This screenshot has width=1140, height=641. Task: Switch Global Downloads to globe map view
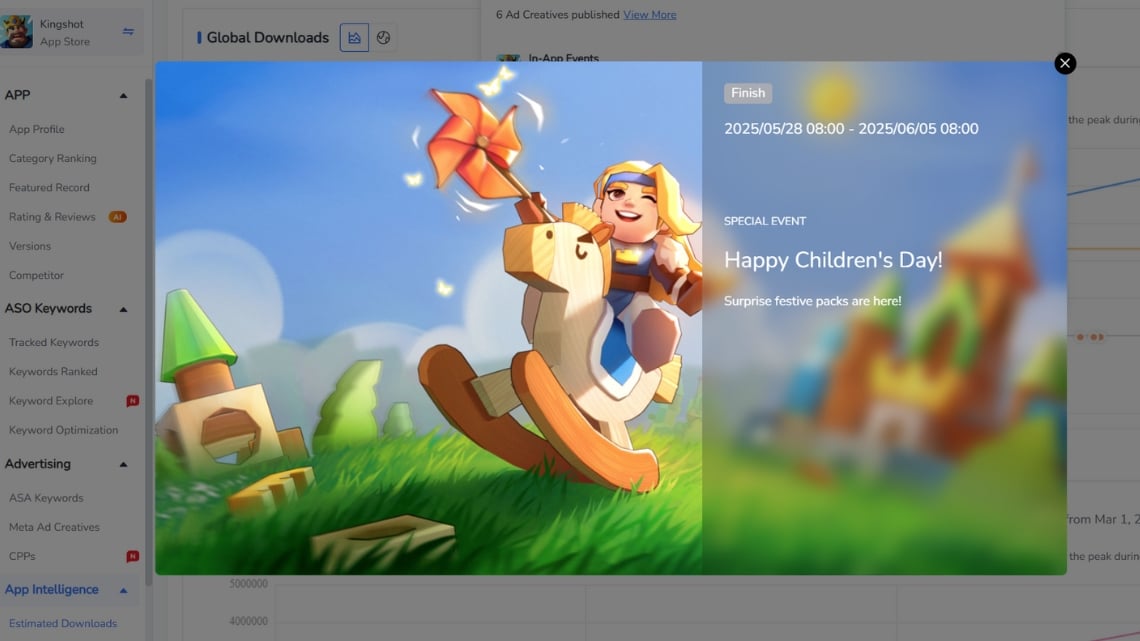click(x=383, y=38)
